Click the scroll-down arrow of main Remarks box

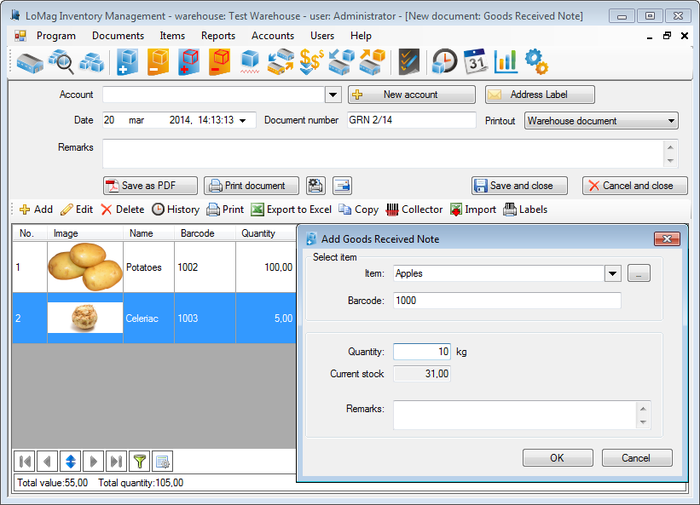671,161
